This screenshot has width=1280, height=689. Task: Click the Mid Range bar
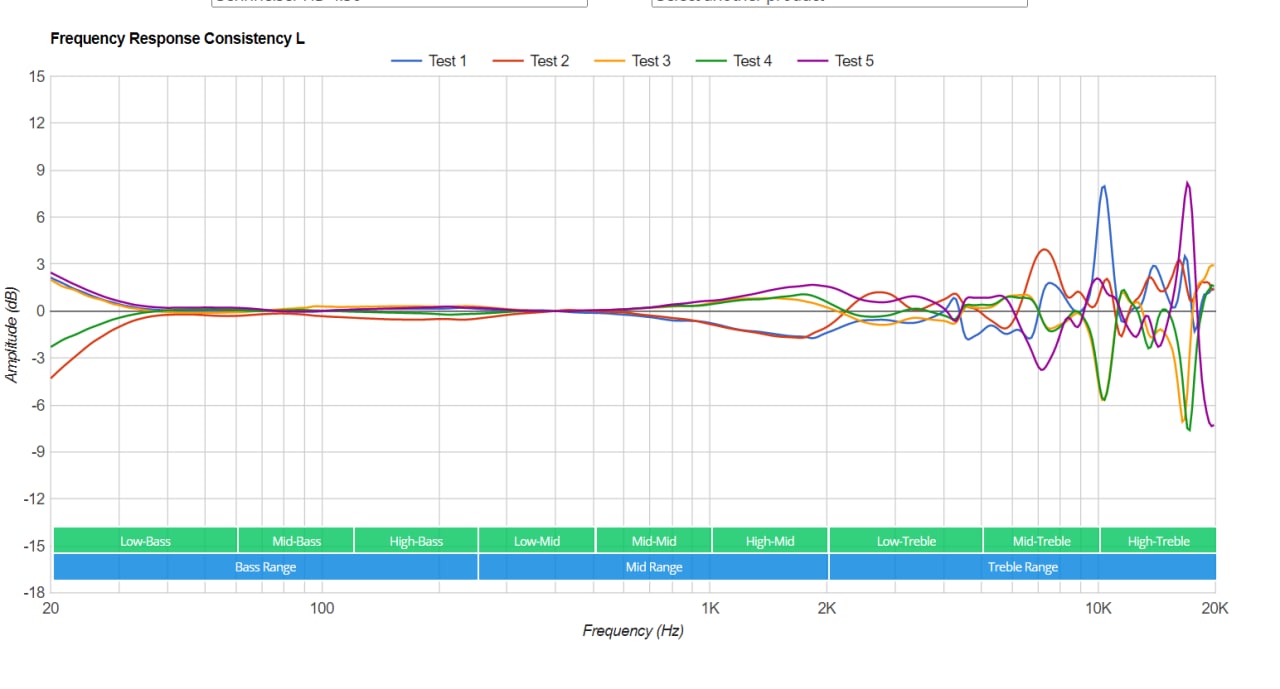coord(653,567)
